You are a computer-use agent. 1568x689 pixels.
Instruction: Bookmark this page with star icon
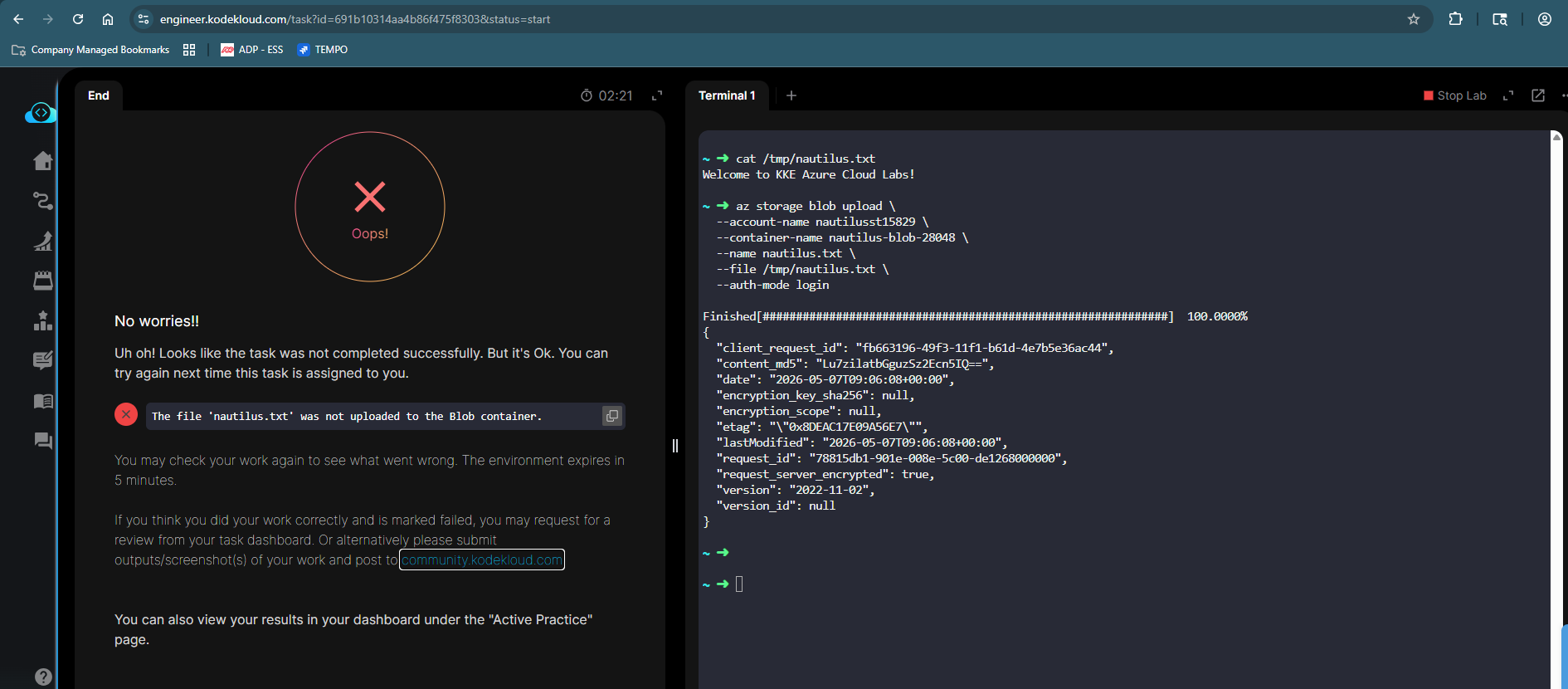[x=1414, y=19]
